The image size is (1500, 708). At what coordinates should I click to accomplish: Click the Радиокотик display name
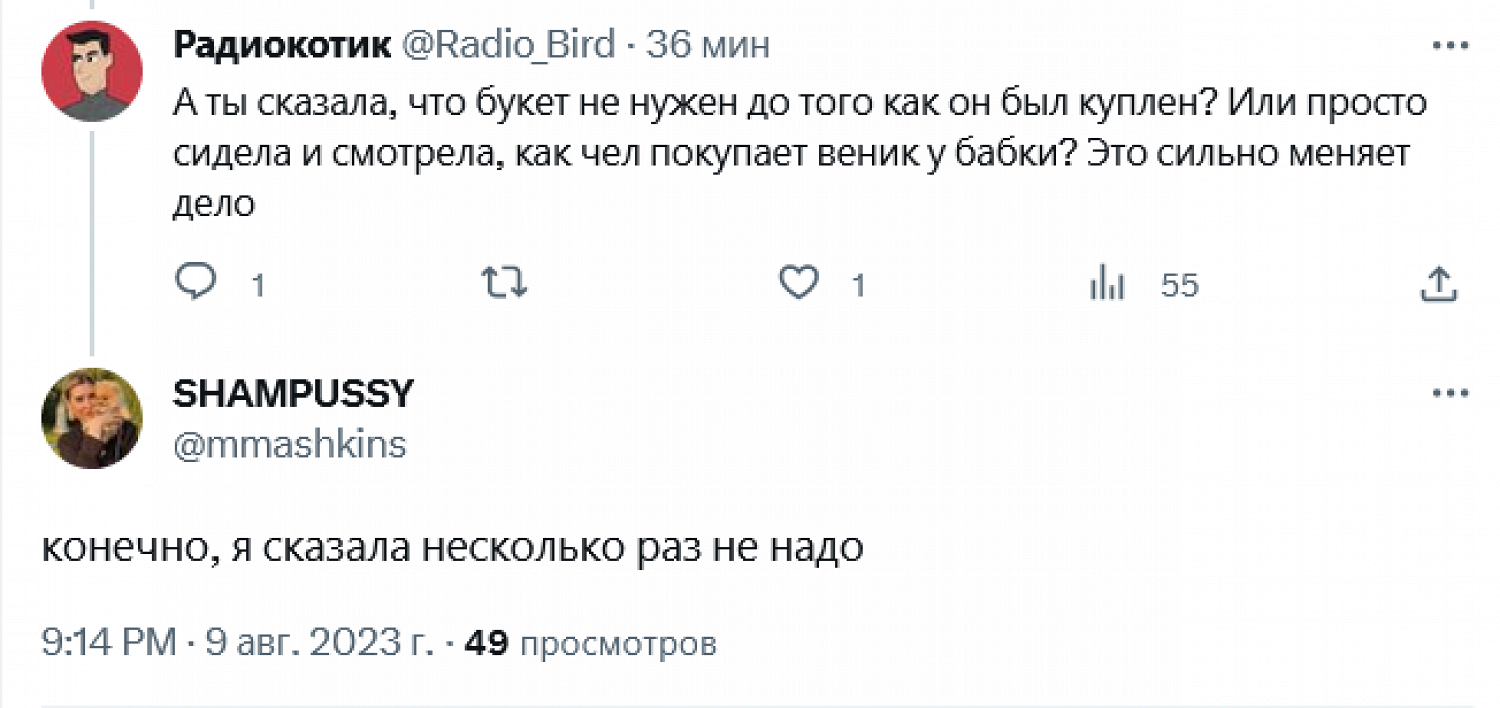click(281, 45)
